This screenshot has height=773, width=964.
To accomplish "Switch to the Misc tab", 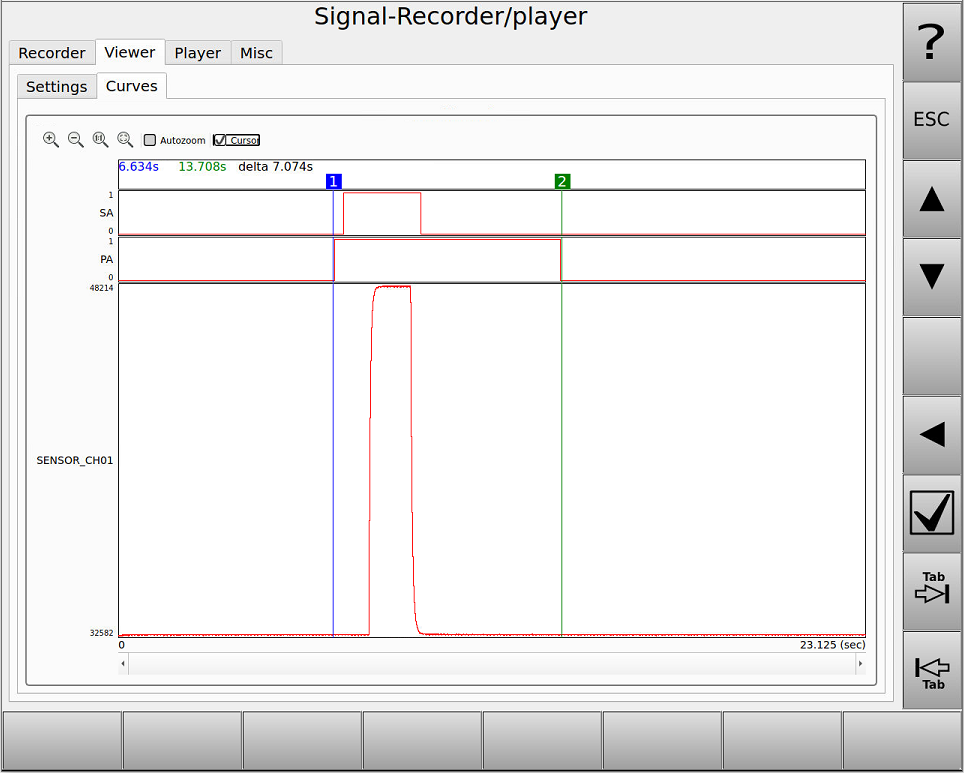I will pos(256,53).
